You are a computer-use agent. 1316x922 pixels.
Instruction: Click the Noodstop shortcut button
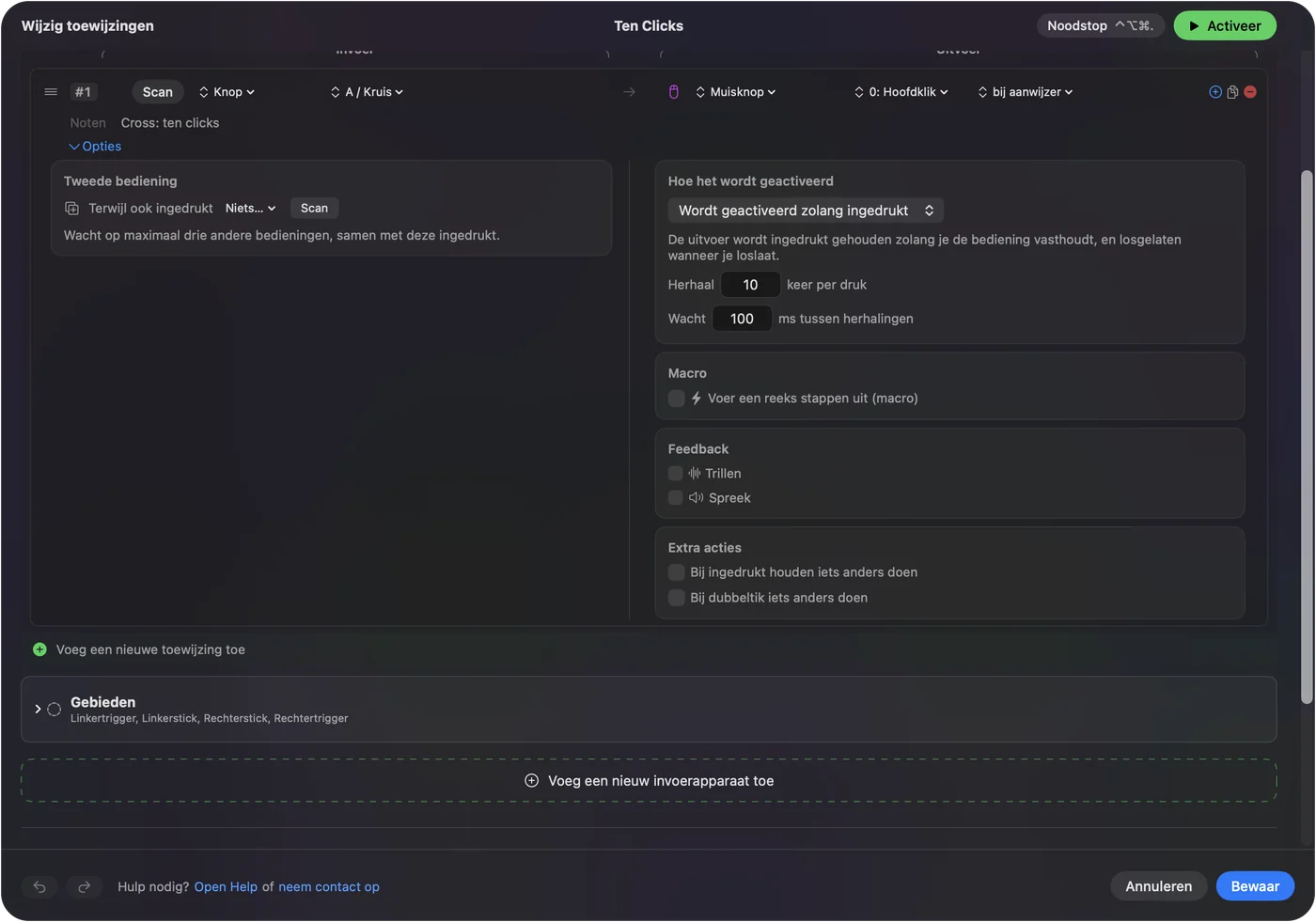click(1100, 26)
